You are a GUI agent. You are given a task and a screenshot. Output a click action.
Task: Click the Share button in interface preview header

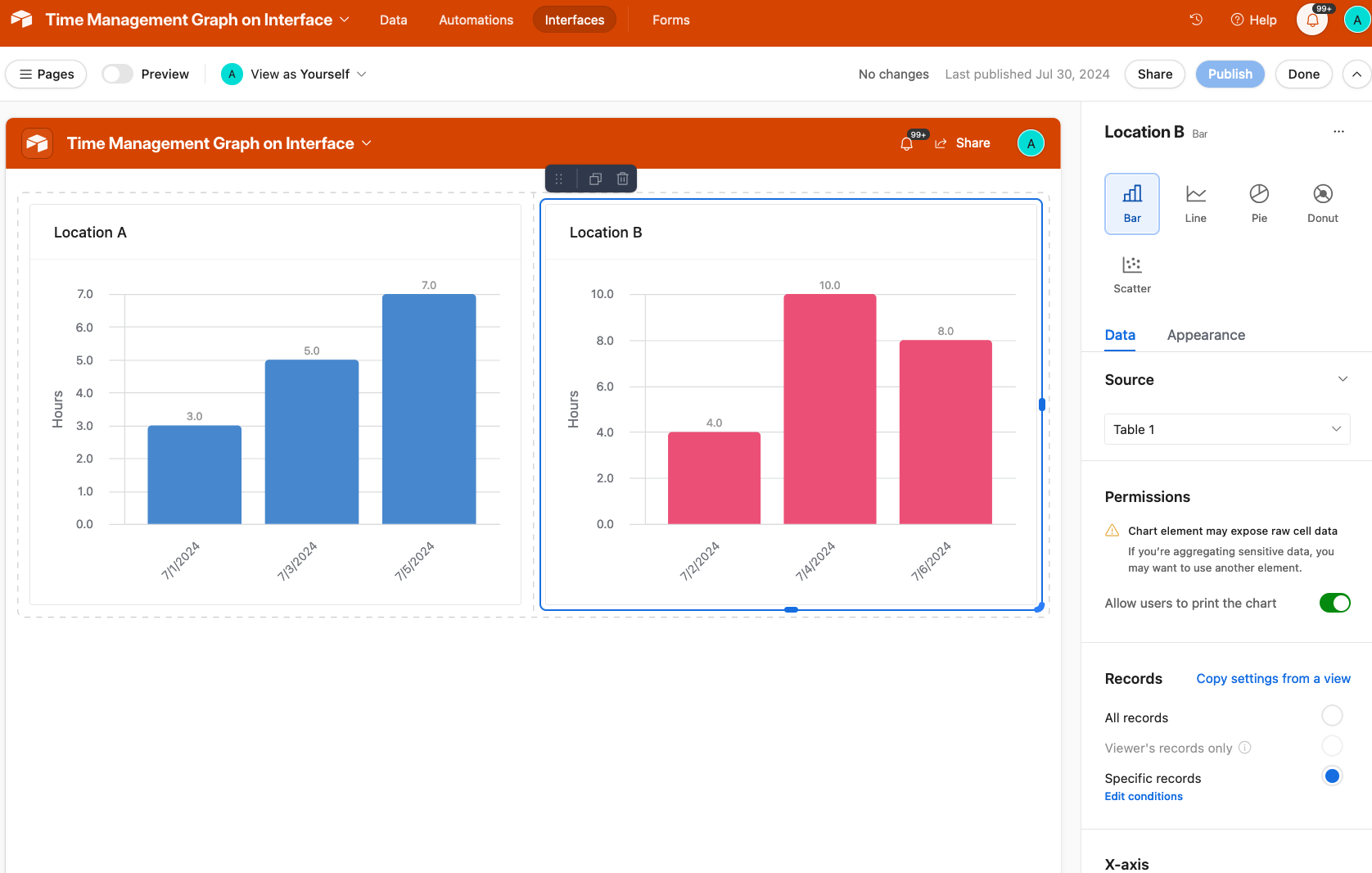point(963,143)
